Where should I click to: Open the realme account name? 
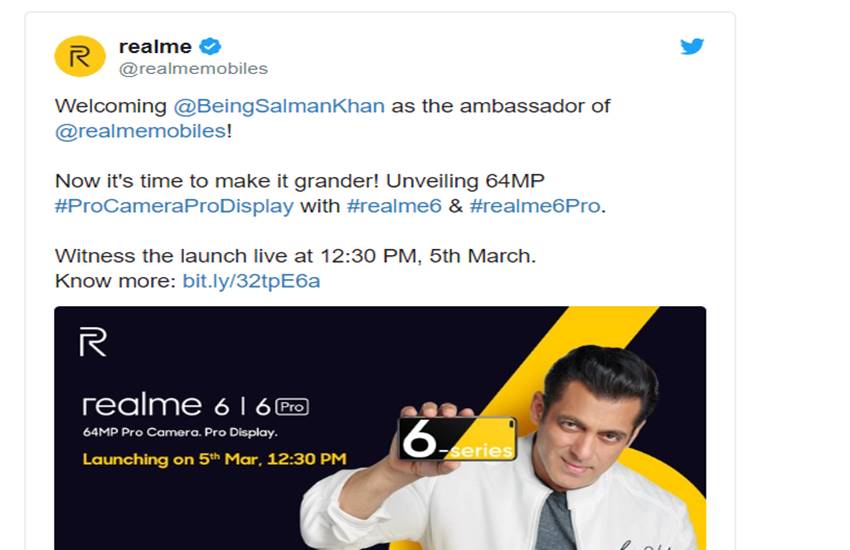pyautogui.click(x=155, y=46)
